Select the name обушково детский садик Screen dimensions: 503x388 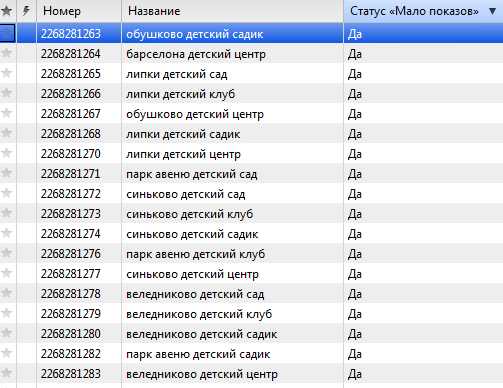(195, 34)
